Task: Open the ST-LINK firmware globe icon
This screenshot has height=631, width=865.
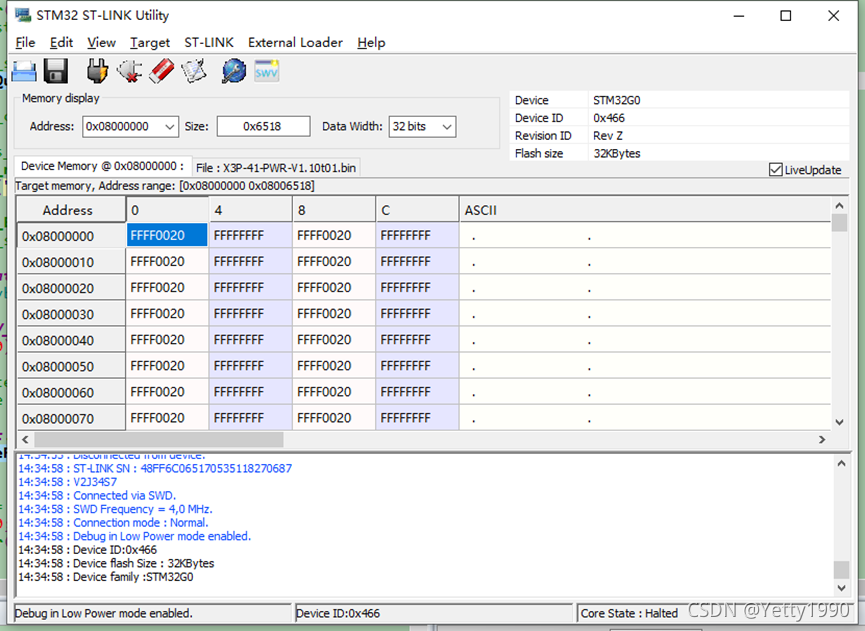Action: (234, 71)
